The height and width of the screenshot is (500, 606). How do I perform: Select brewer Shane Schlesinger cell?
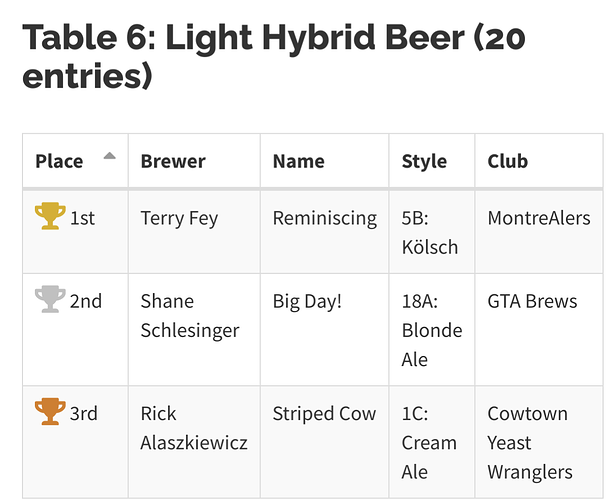click(189, 315)
